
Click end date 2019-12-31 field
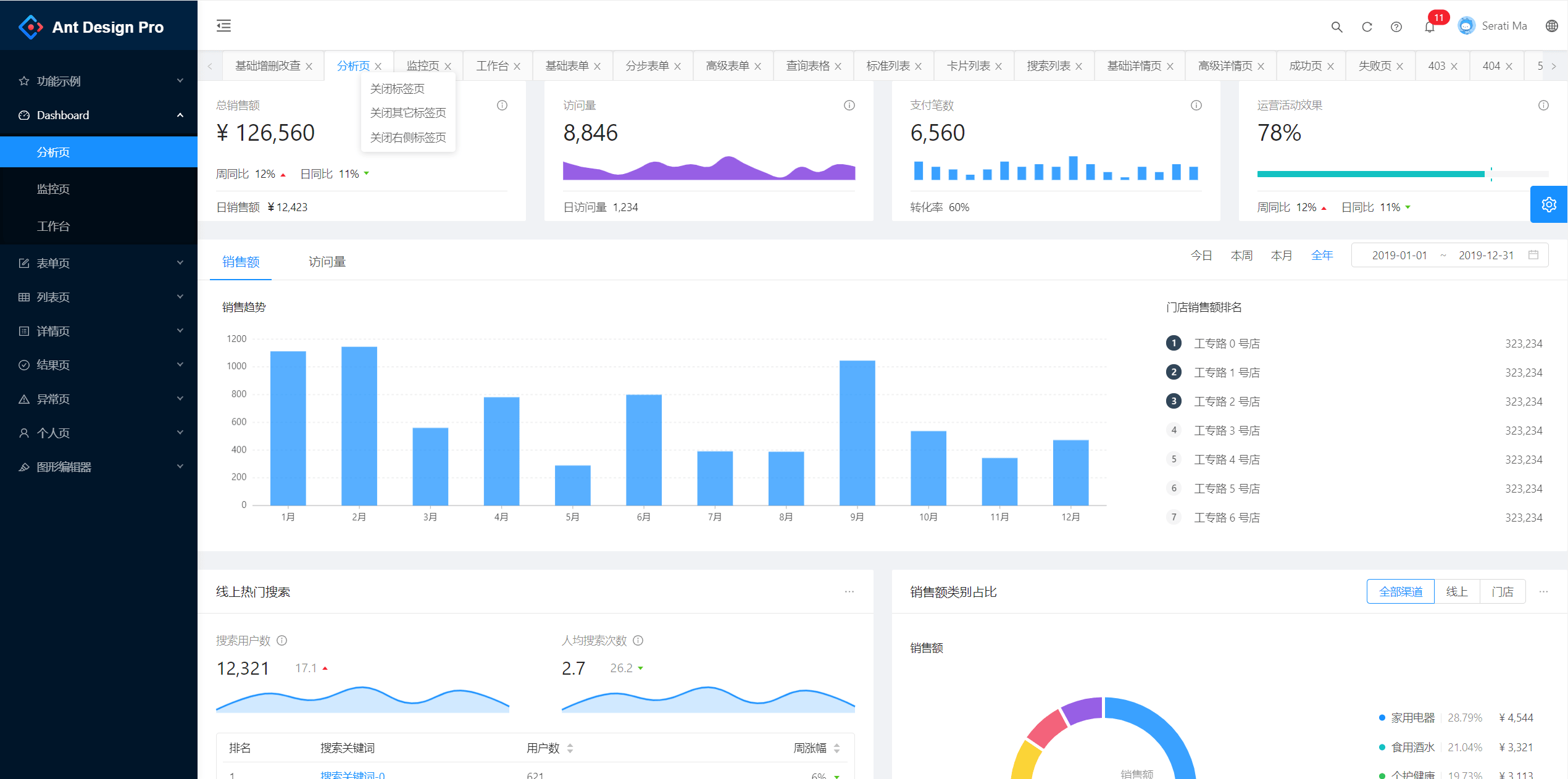pyautogui.click(x=1486, y=255)
